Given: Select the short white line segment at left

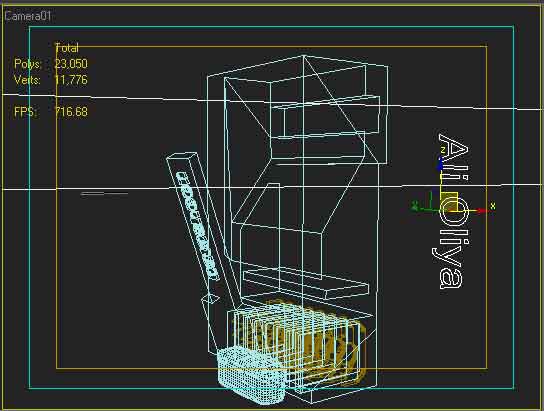Looking at the screenshot, I should tap(104, 194).
